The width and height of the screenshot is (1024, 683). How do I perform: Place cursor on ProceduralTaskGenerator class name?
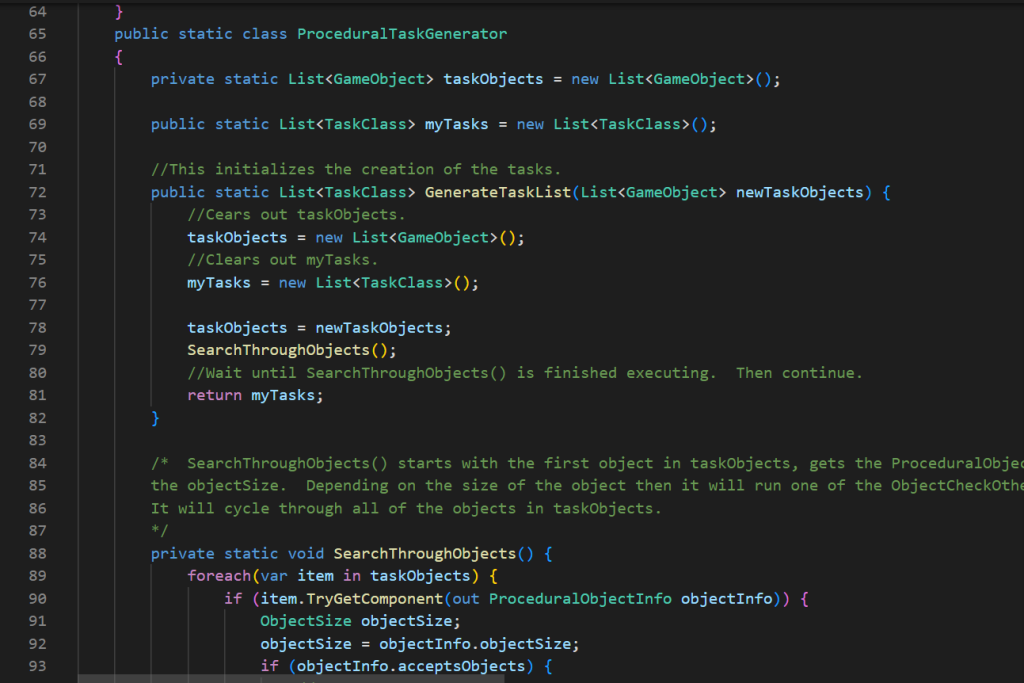point(402,34)
